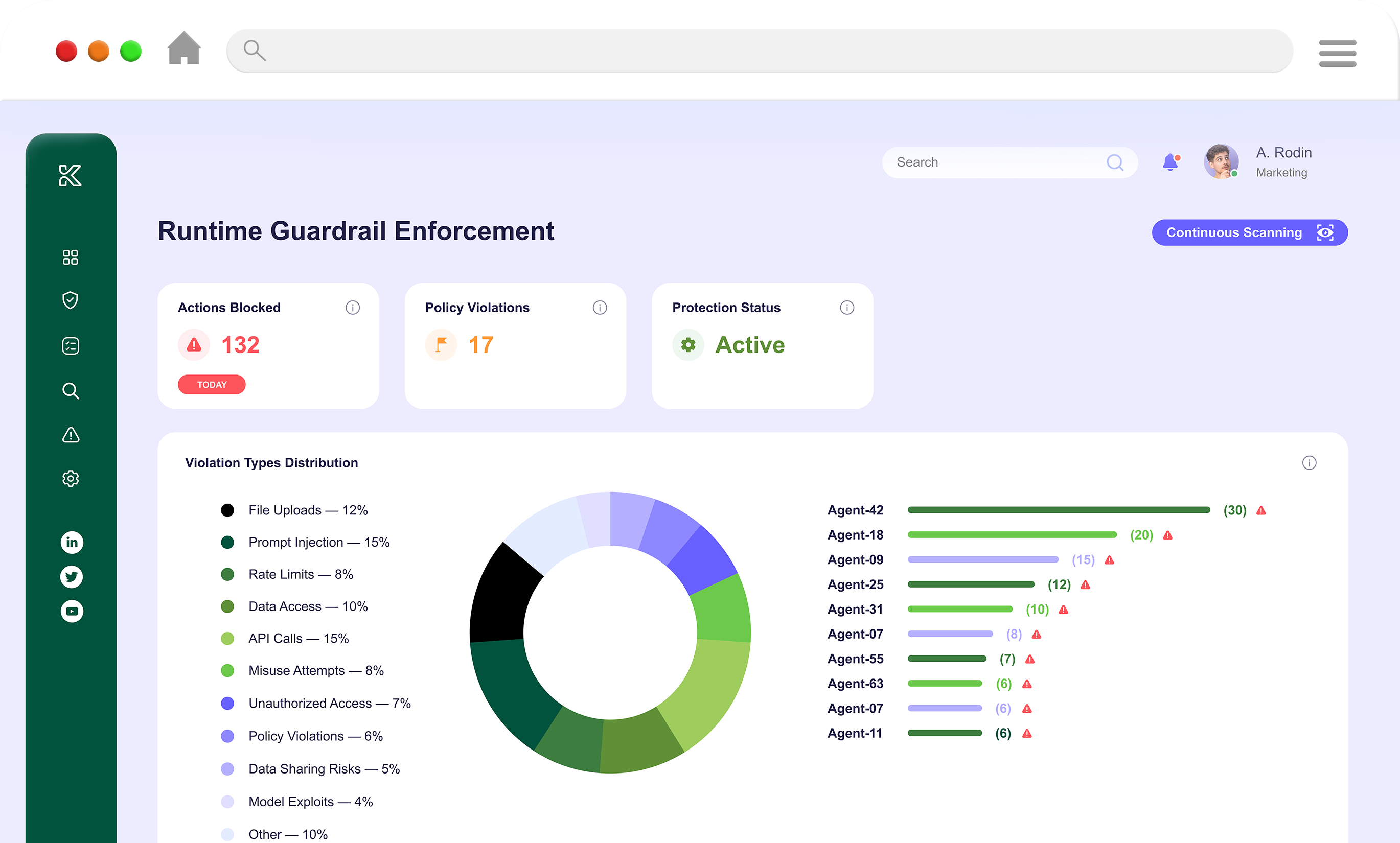Open settings gear in sidebar
Screen dimensions: 1400x843
point(70,478)
